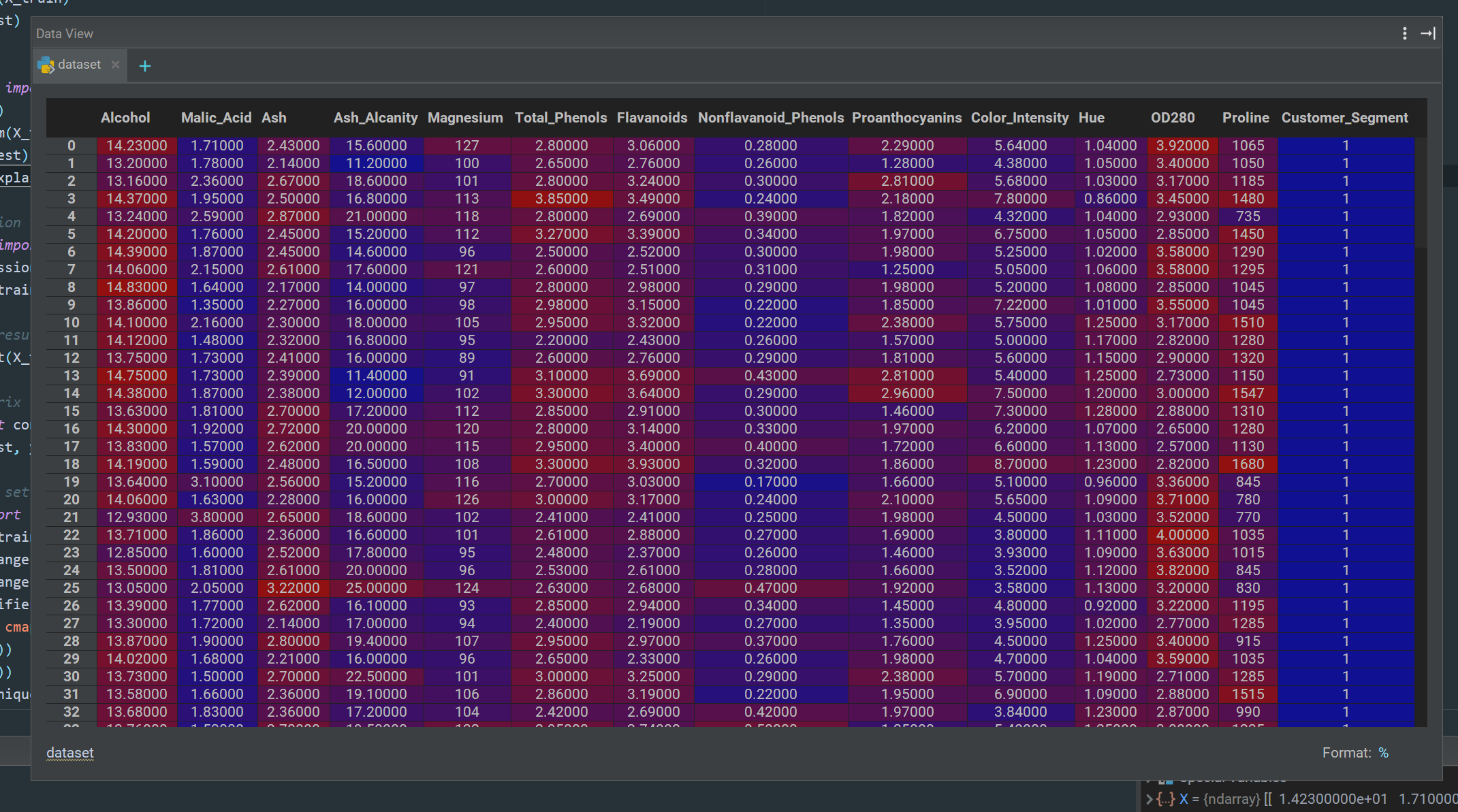This screenshot has height=812, width=1458.
Task: Sort by the Proline column header
Action: coord(1246,117)
